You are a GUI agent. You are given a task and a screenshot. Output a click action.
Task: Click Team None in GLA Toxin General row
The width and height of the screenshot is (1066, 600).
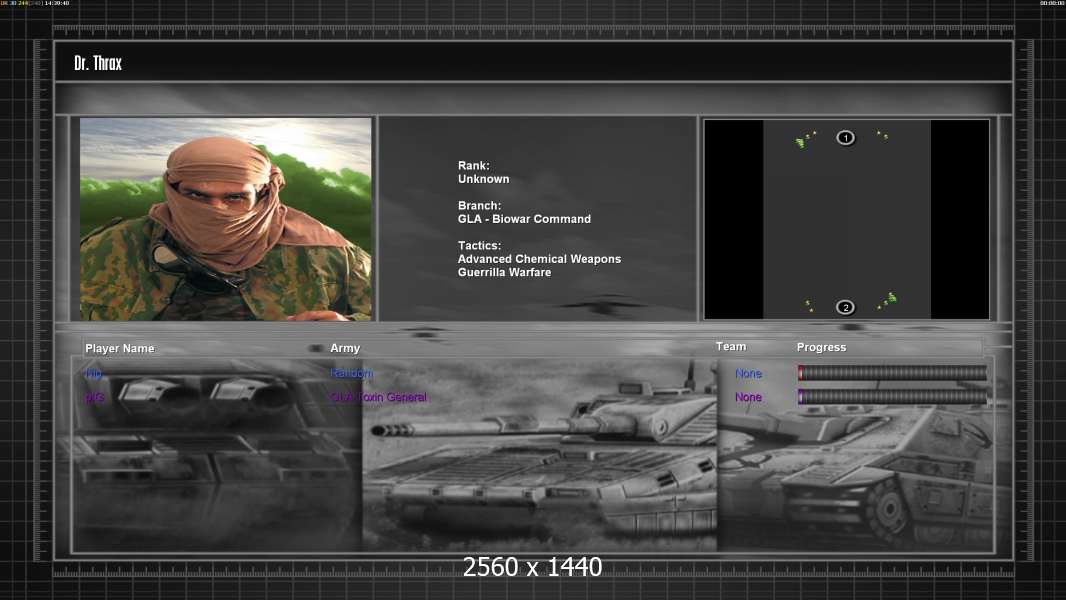coord(748,397)
